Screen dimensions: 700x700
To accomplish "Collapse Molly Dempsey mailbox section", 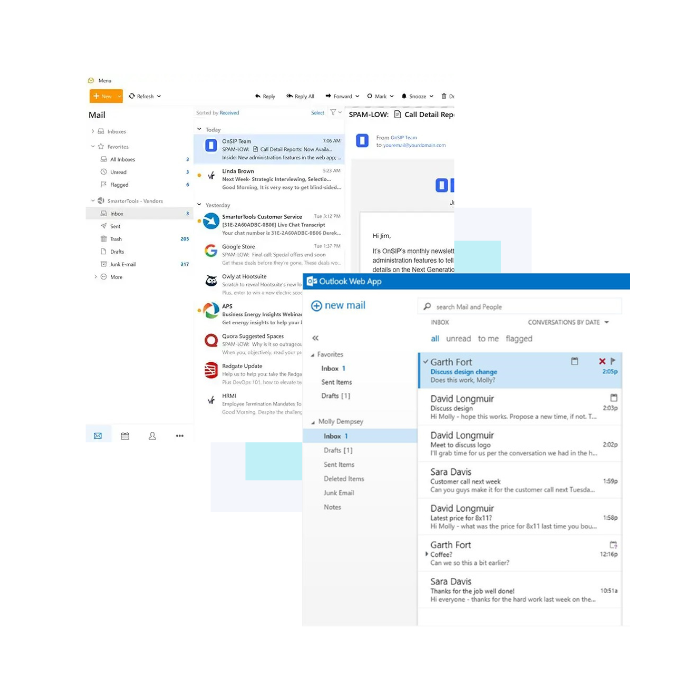I will coord(313,422).
